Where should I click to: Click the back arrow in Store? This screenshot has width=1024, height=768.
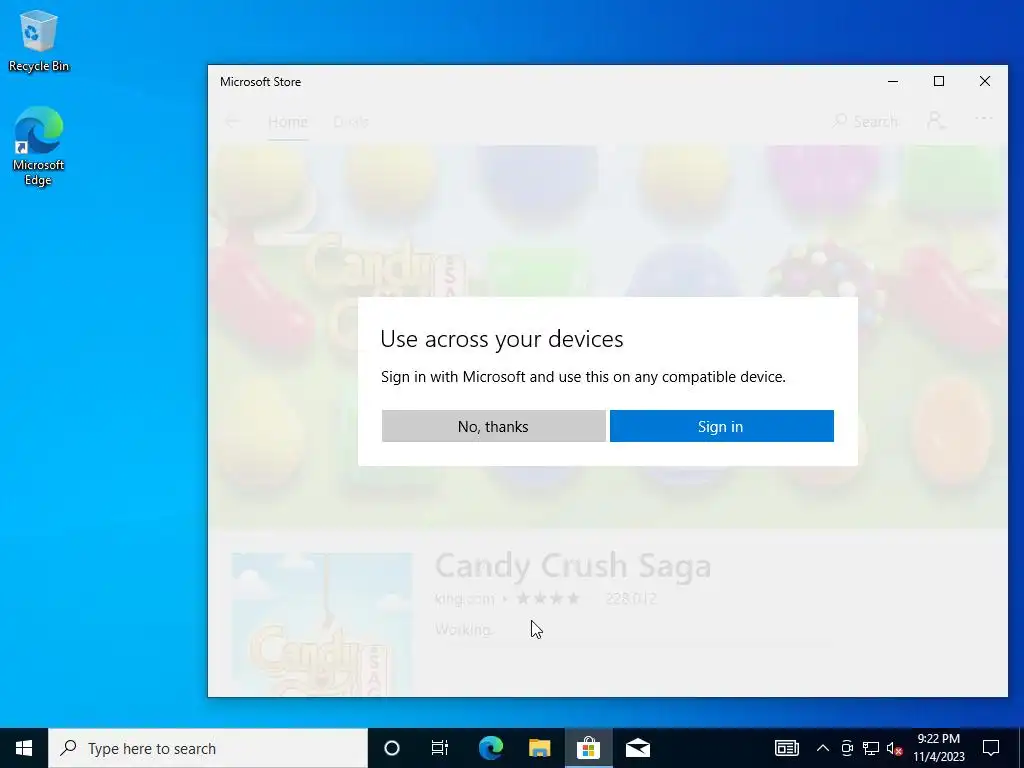click(232, 121)
